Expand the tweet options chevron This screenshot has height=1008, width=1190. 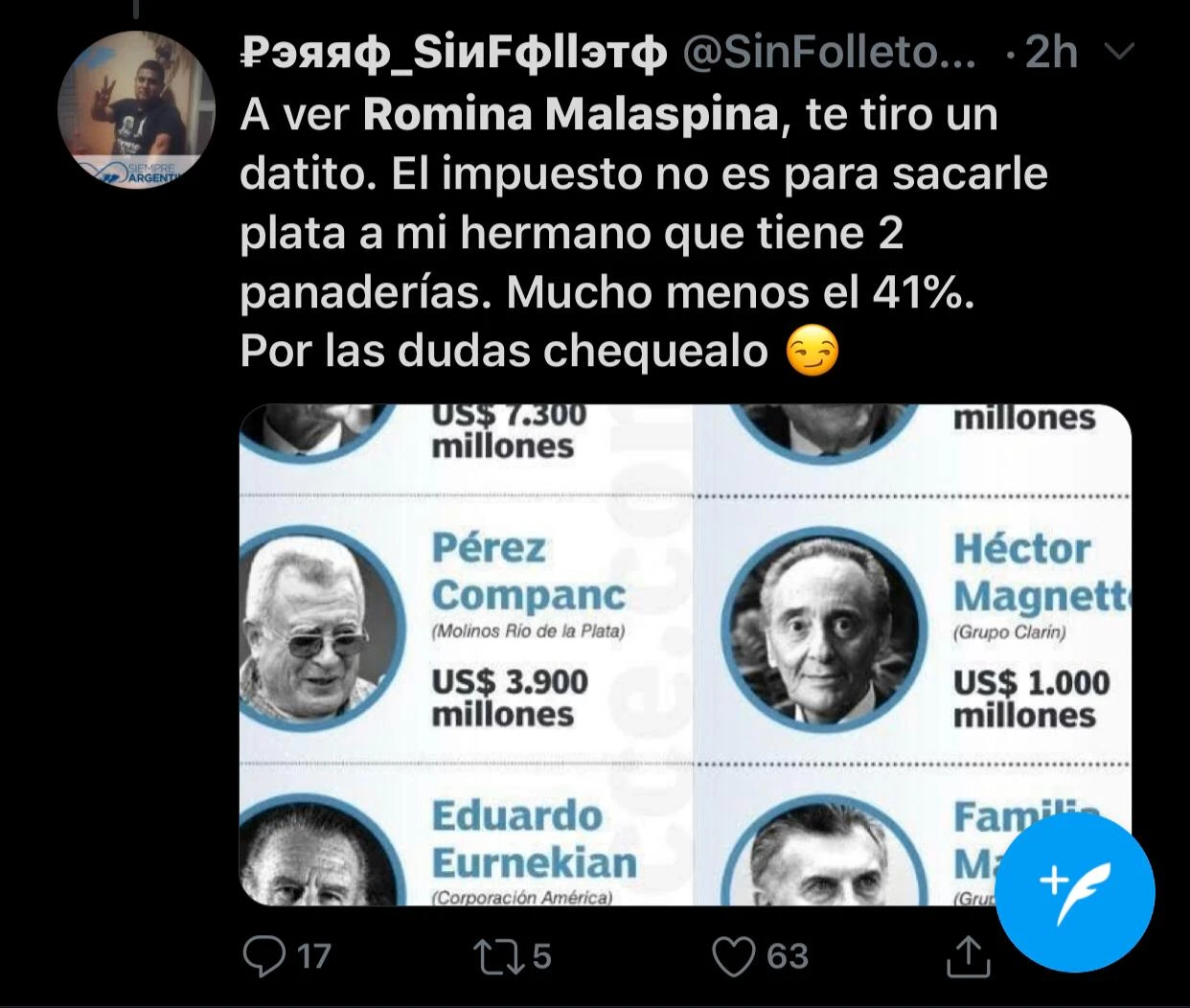(x=1119, y=54)
